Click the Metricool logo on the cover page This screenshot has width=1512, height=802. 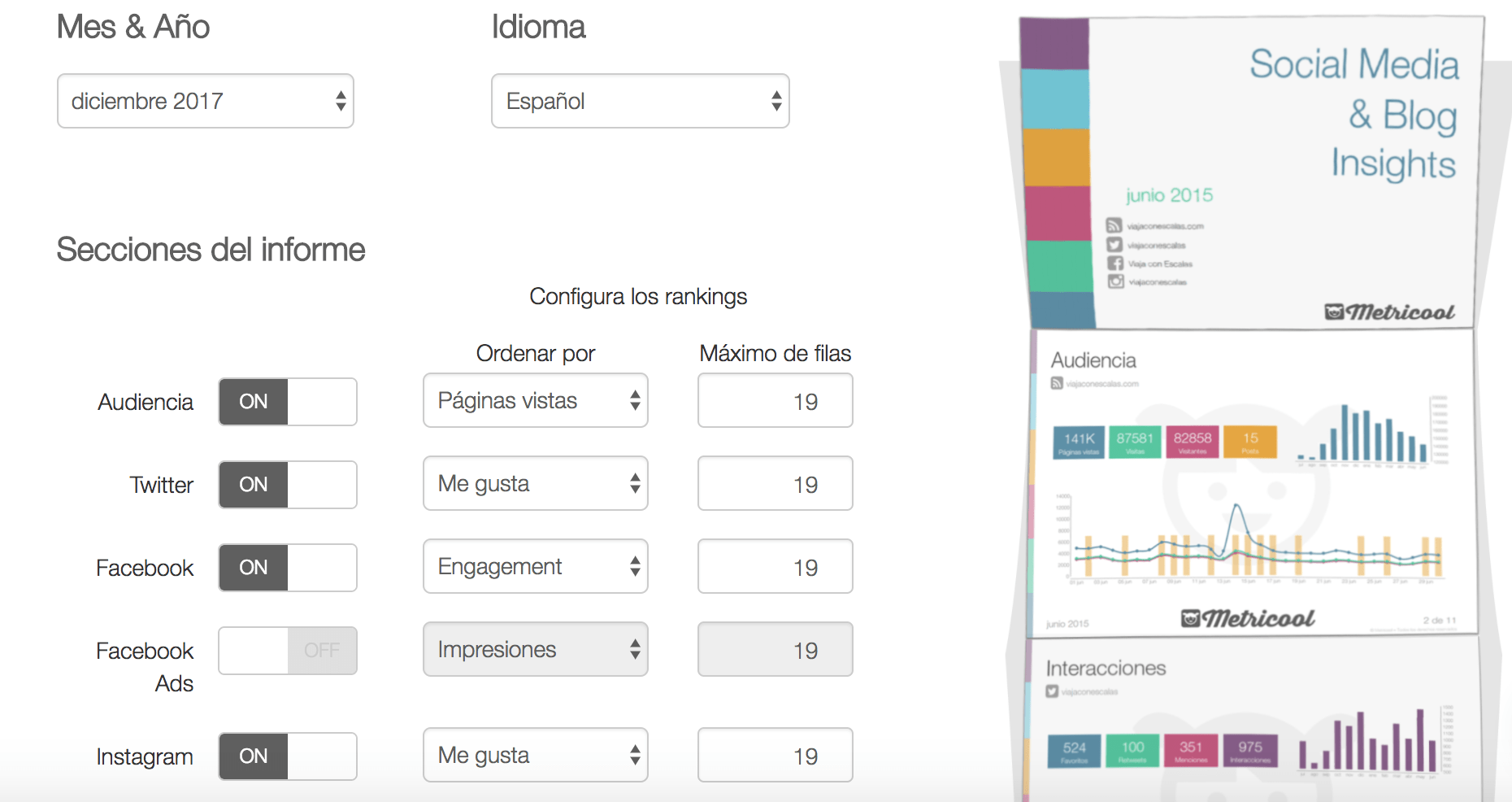[1389, 312]
